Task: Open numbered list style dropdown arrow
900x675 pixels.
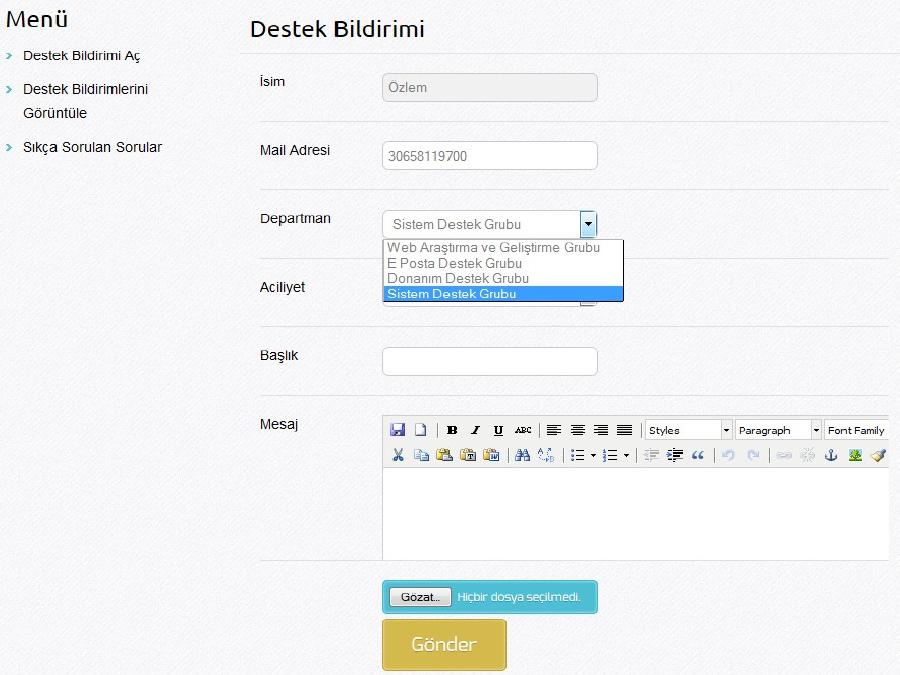Action: [x=626, y=456]
